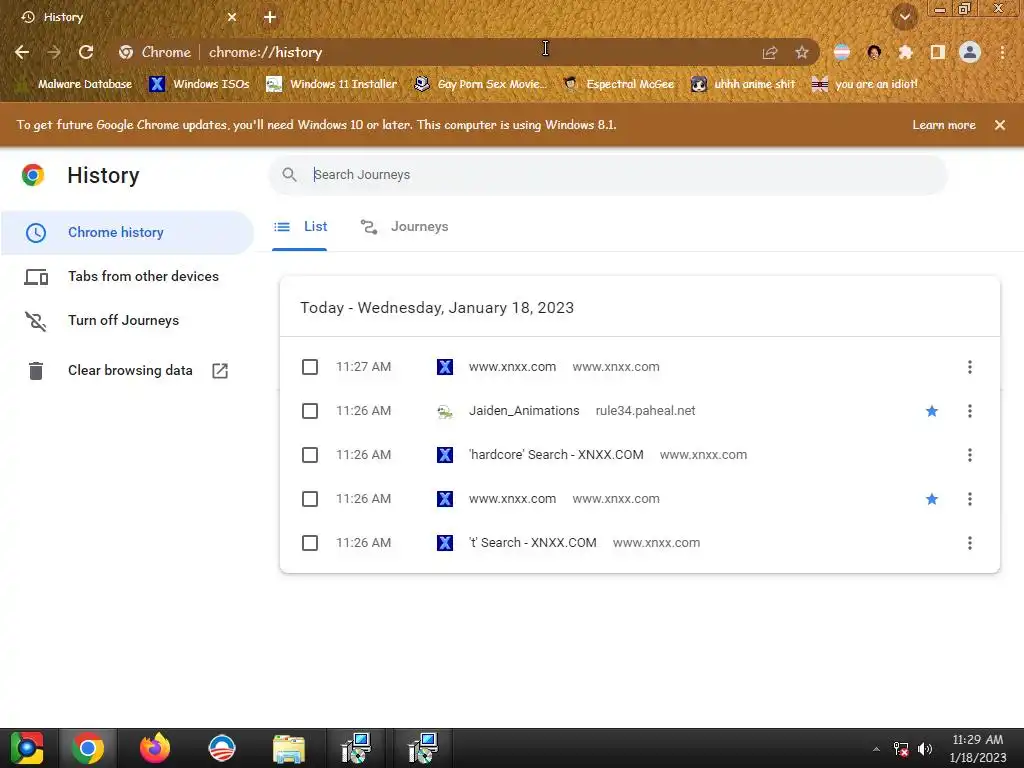Image resolution: width=1024 pixels, height=768 pixels.
Task: Show hidden tray icons arrow
Action: 876,749
